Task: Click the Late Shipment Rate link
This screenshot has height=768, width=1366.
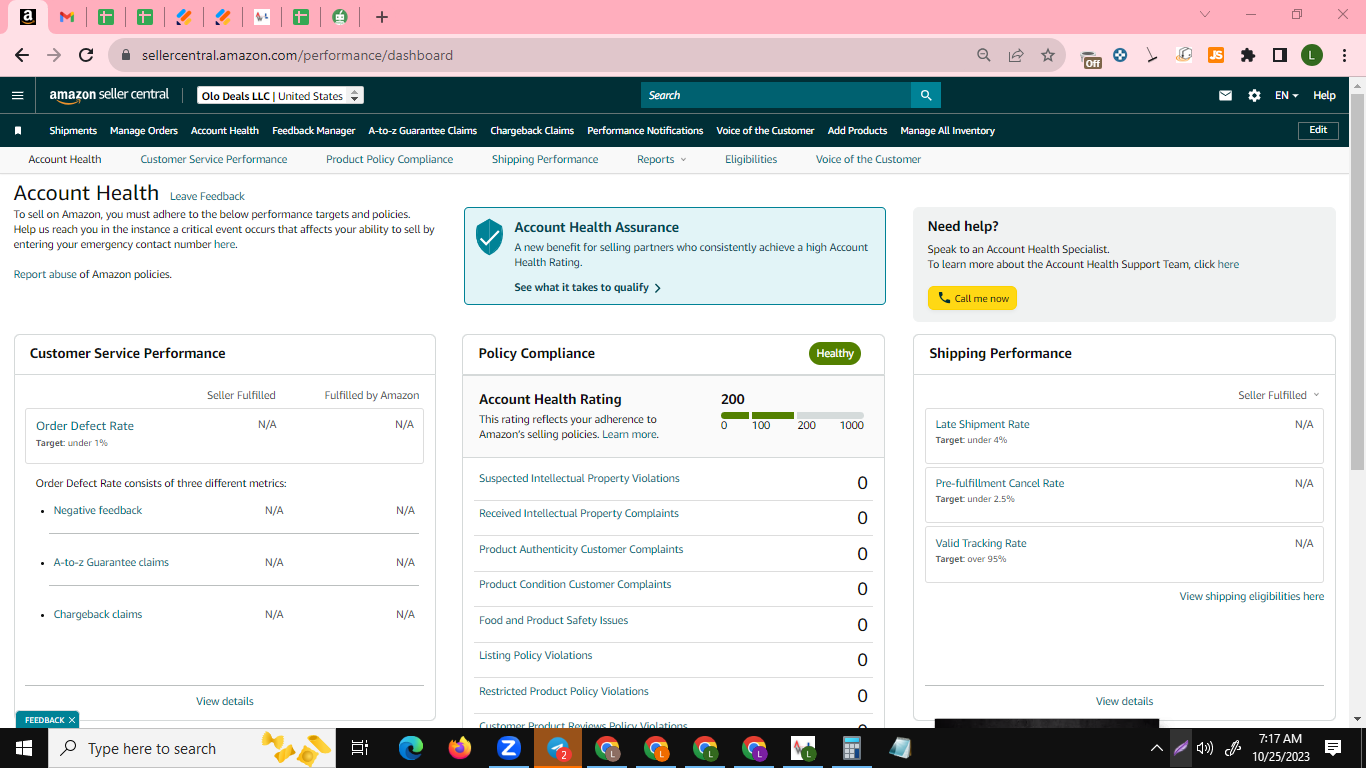Action: click(x=982, y=424)
